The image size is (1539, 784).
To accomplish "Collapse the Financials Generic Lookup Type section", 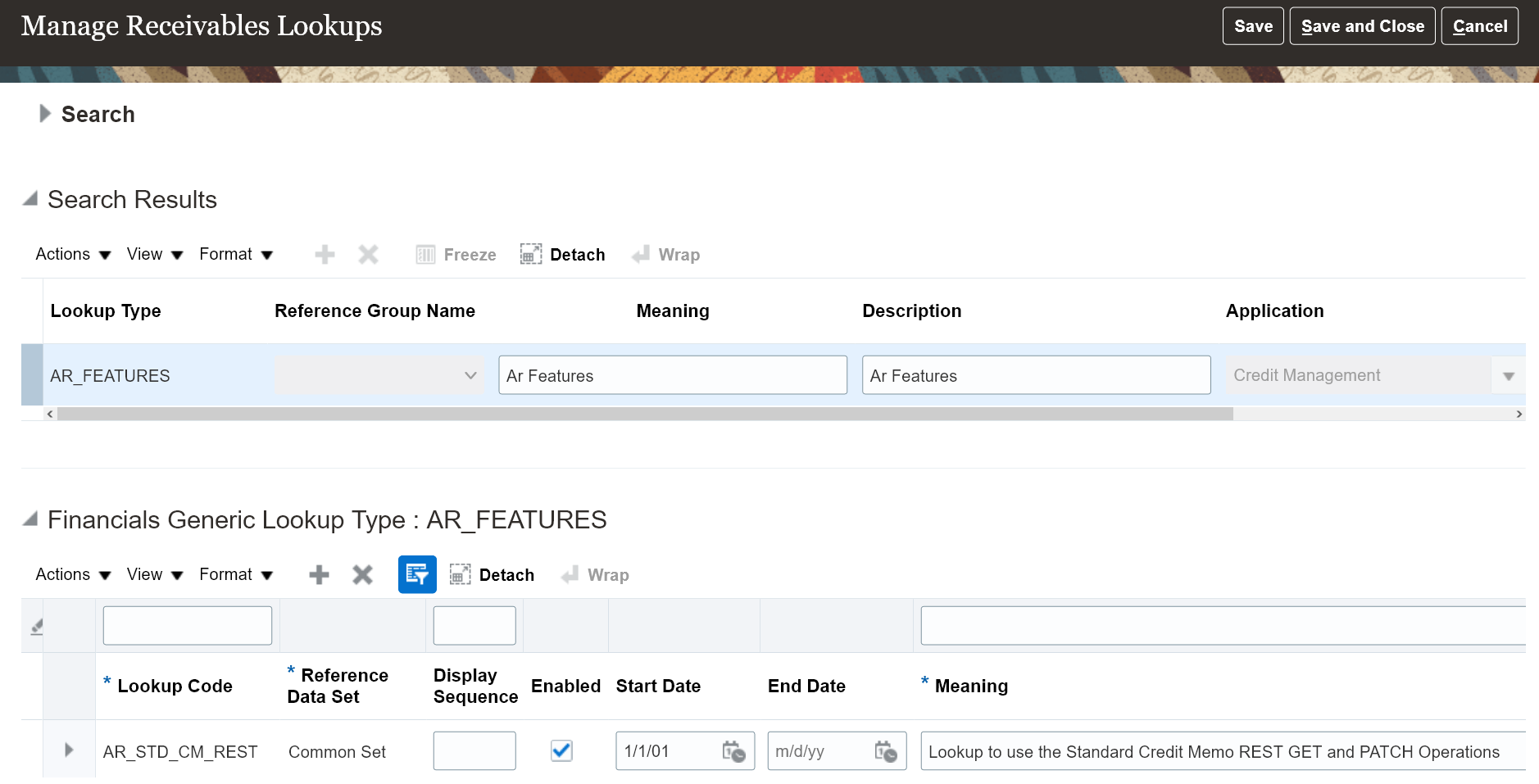I will [30, 519].
